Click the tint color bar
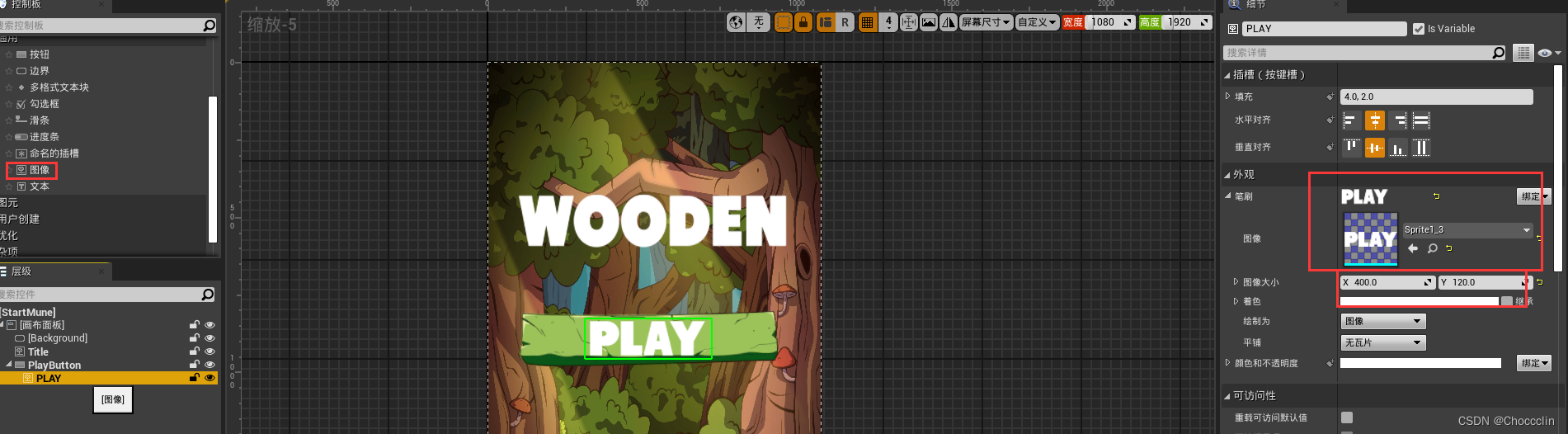Screen dimensions: 1568x434 point(1419,301)
